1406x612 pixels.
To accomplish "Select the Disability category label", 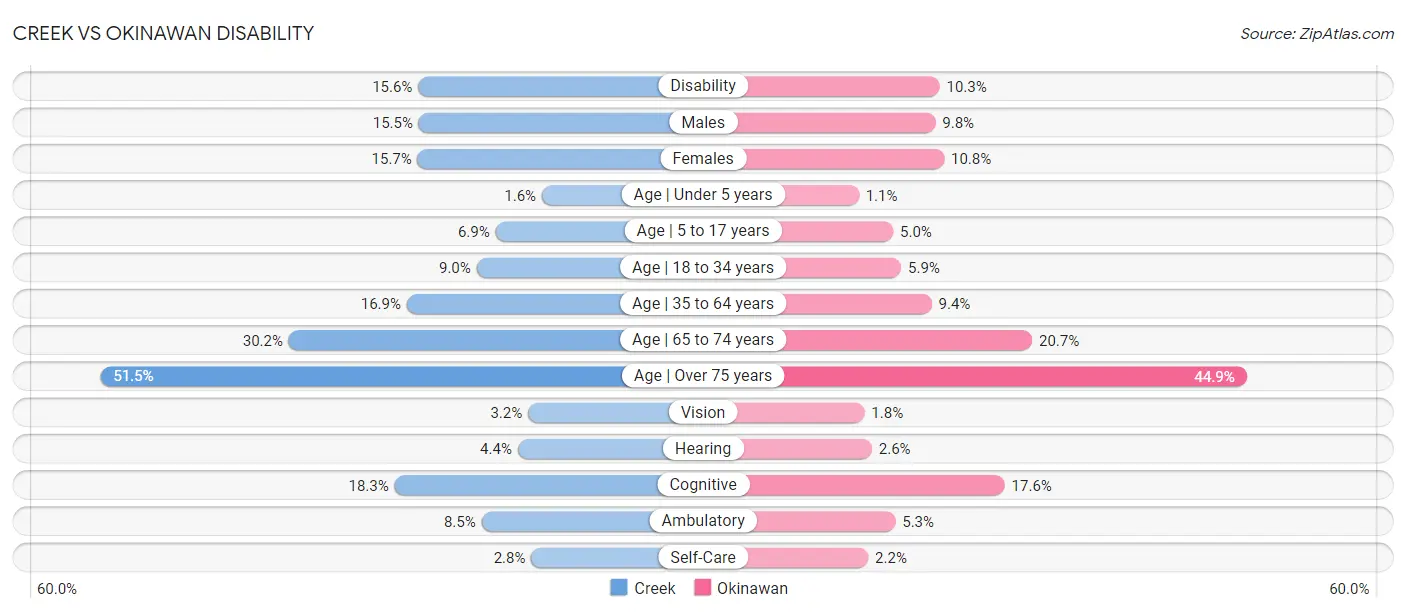I will coord(703,86).
